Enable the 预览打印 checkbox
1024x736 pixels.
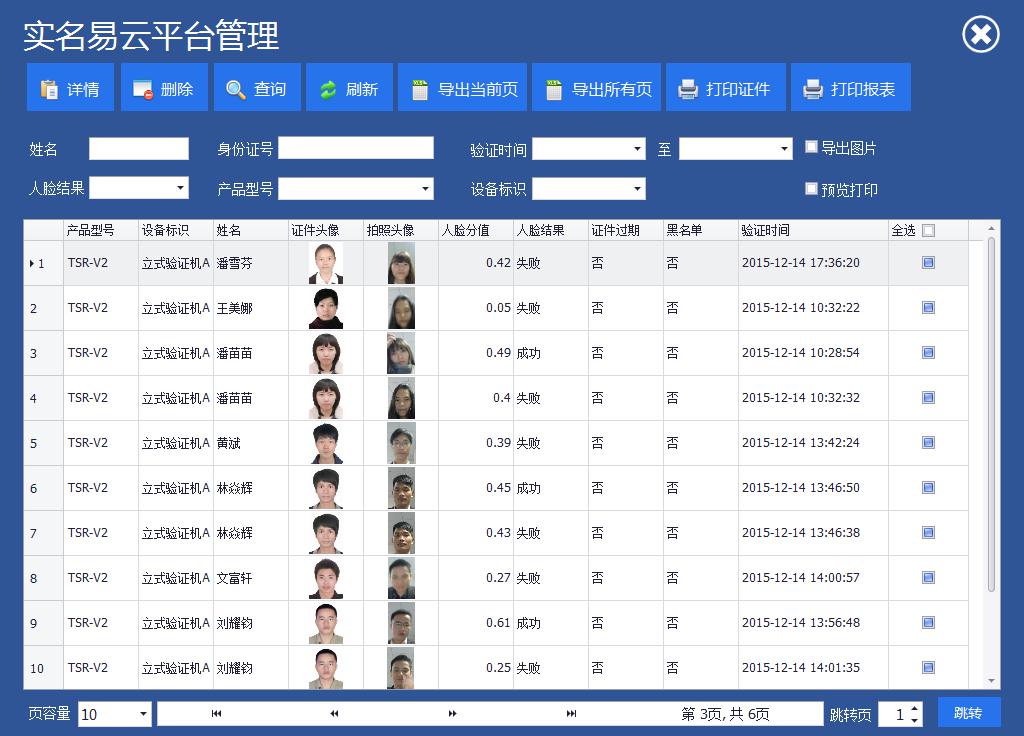pyautogui.click(x=811, y=189)
